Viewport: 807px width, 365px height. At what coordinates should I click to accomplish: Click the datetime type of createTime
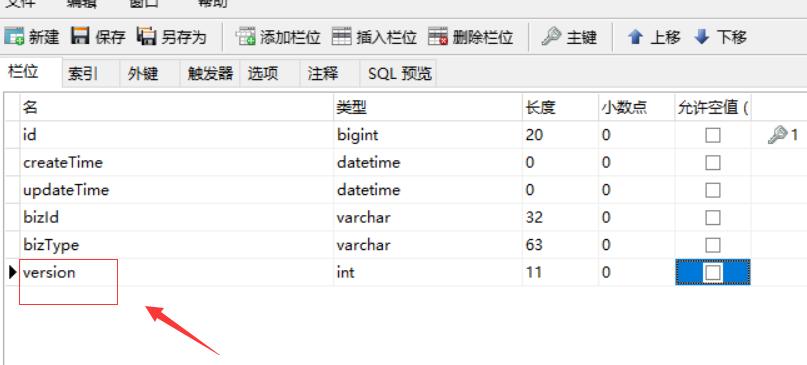428,162
